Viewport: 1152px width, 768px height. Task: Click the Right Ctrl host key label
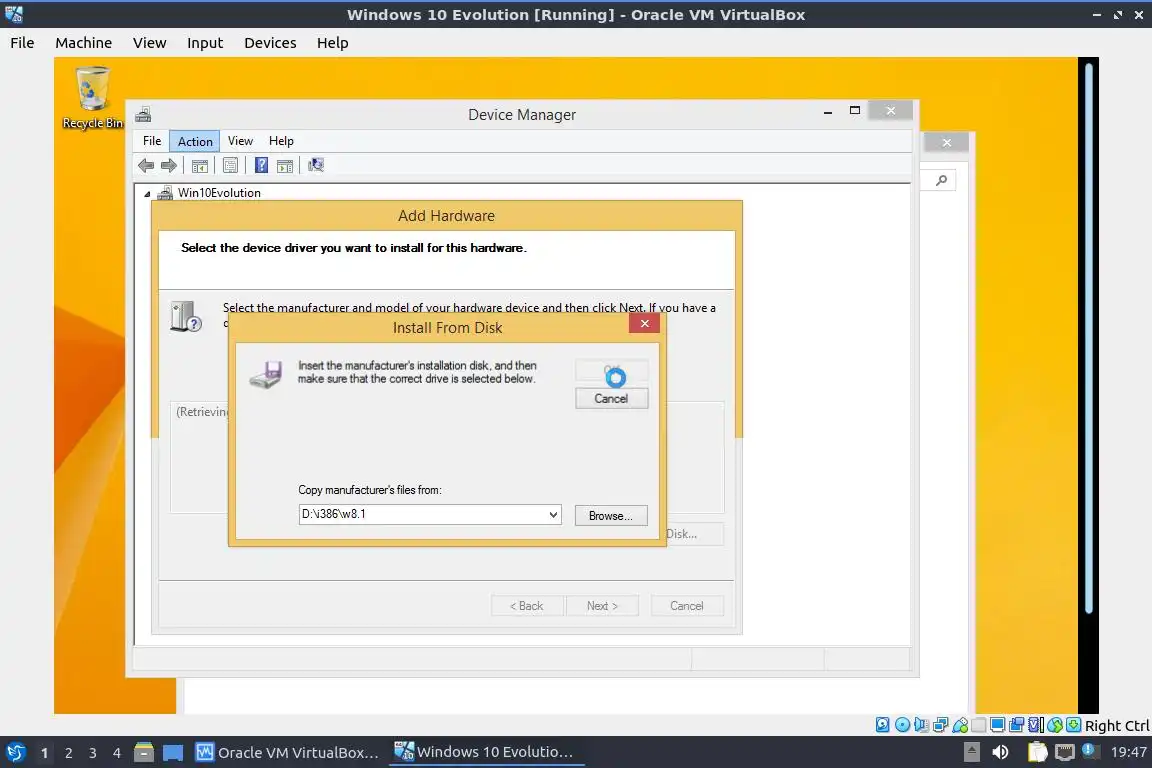[x=1117, y=725]
